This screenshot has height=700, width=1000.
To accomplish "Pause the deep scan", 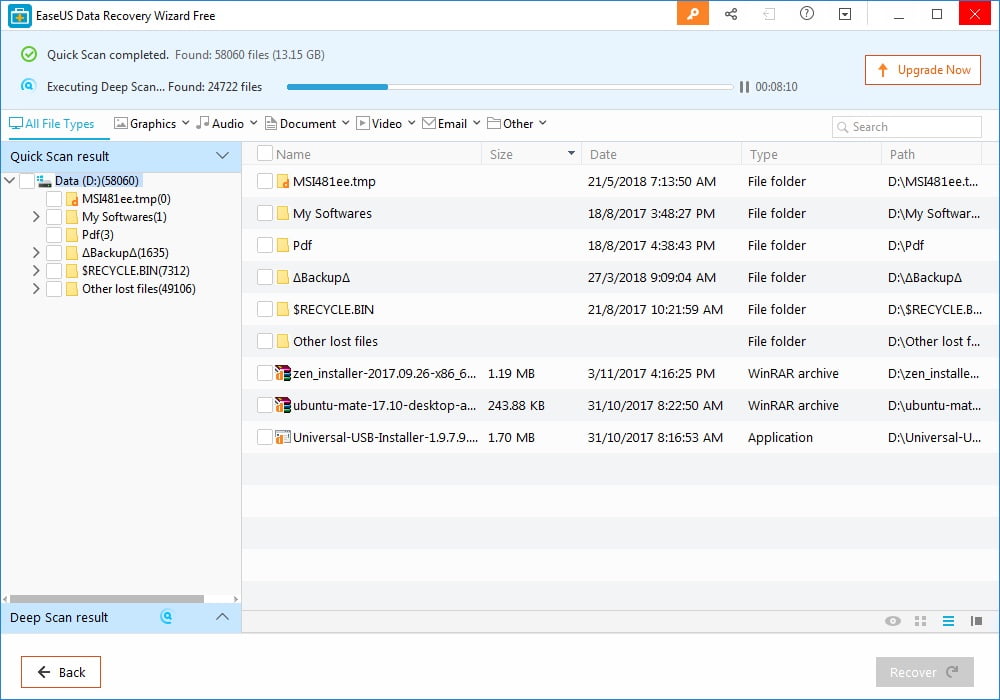I will [x=744, y=87].
